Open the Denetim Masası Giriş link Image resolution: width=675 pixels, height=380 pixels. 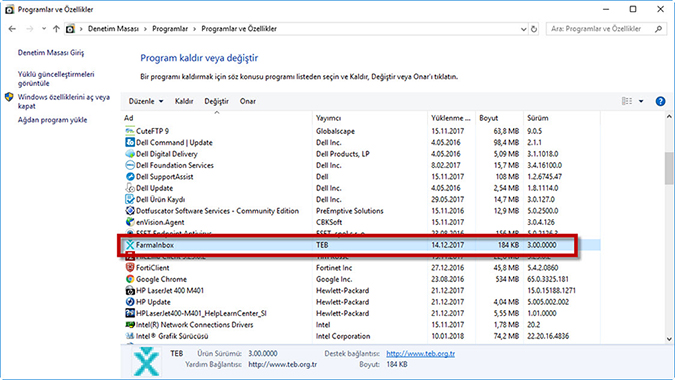pyautogui.click(x=51, y=53)
